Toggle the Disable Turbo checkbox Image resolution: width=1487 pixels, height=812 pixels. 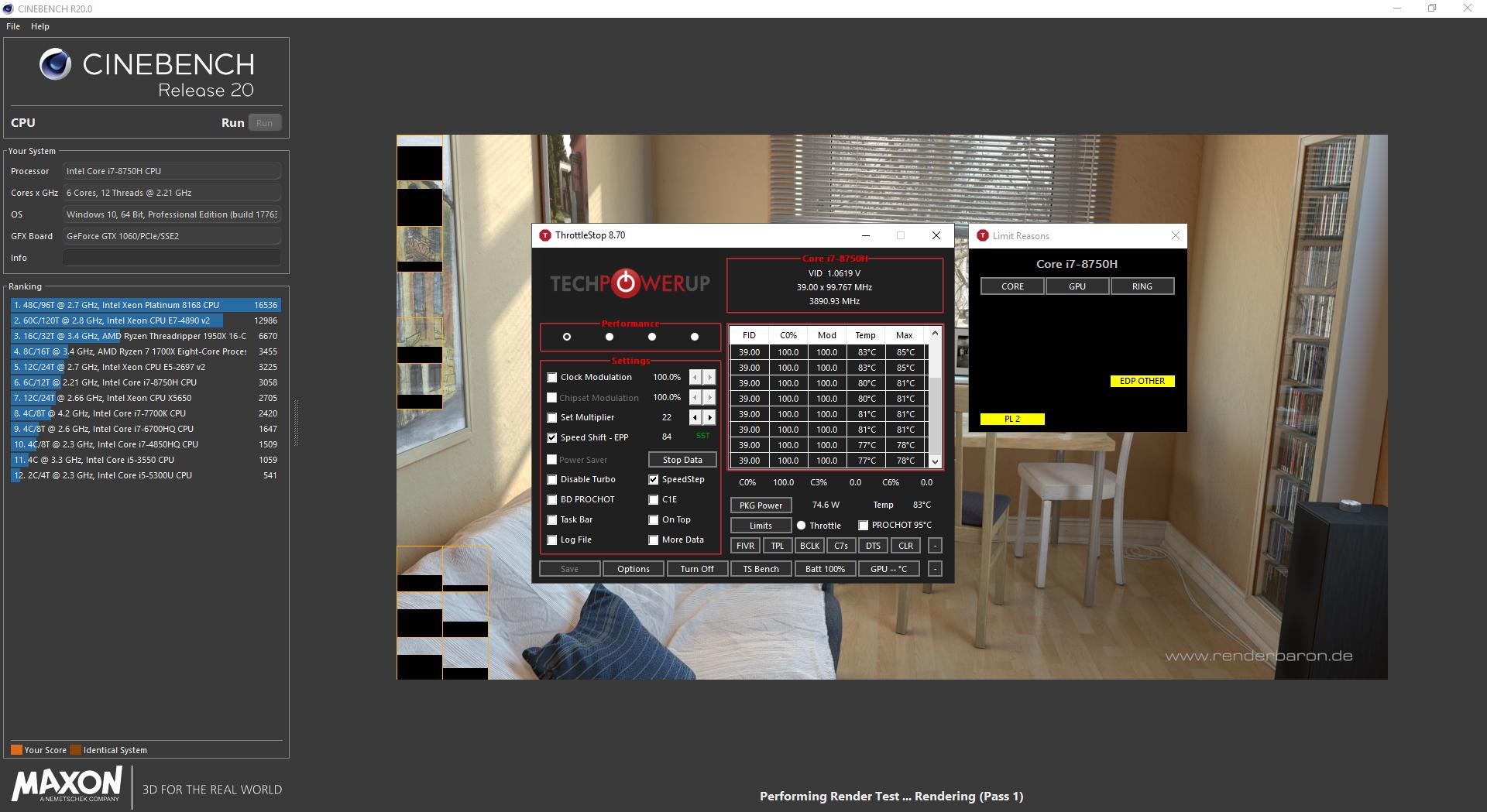click(552, 480)
